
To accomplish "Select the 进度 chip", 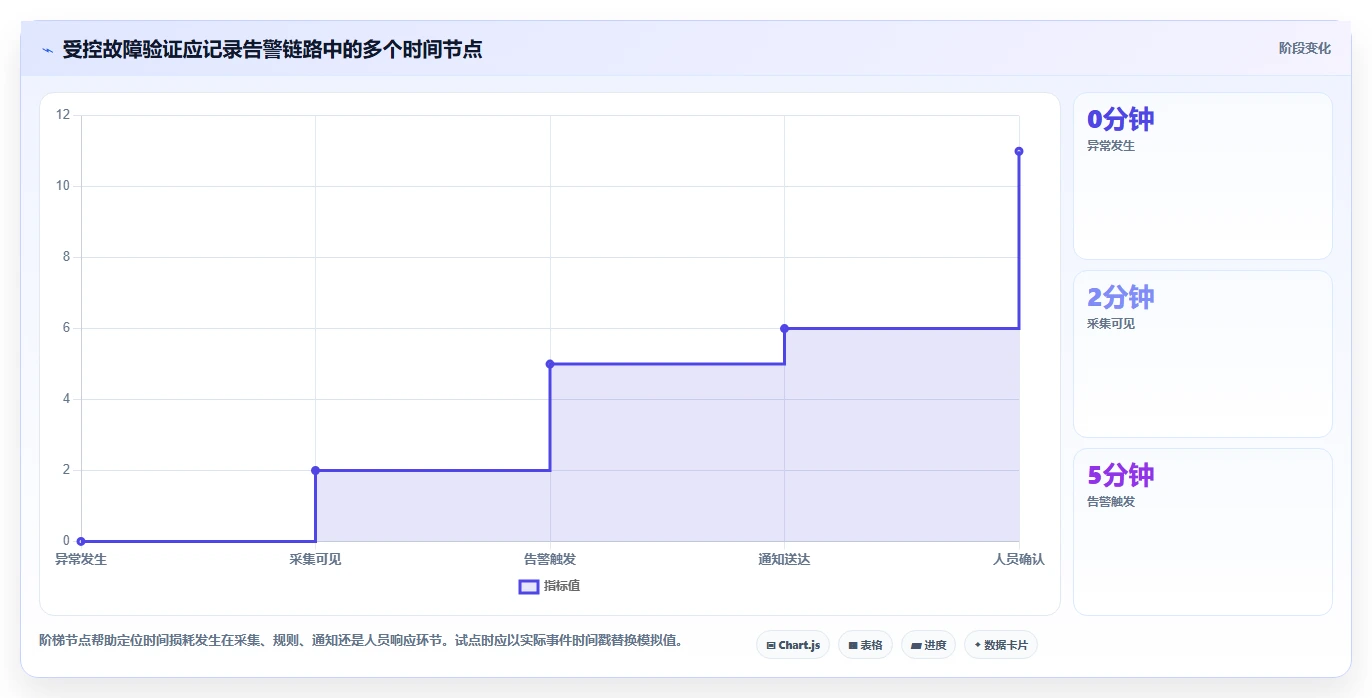I will click(x=928, y=645).
